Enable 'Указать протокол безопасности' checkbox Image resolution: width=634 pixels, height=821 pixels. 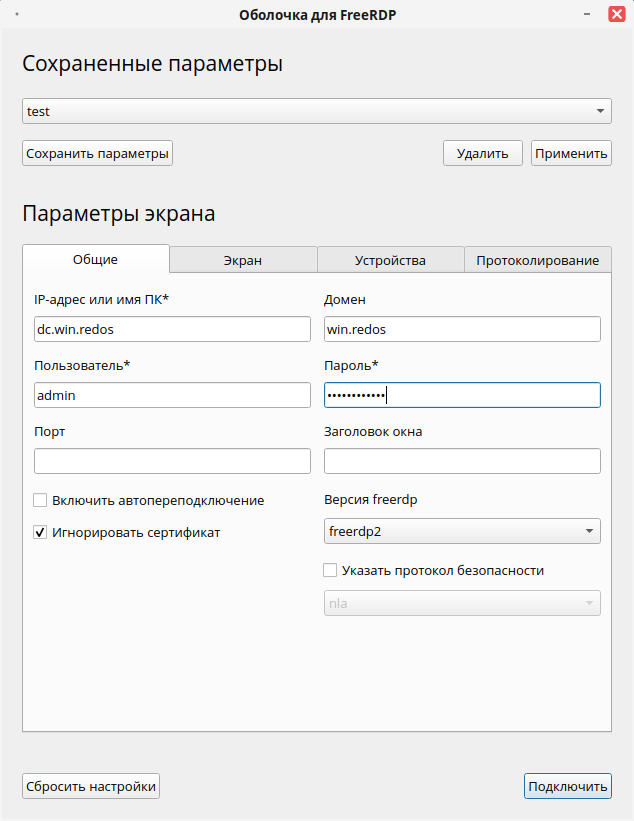tap(331, 570)
